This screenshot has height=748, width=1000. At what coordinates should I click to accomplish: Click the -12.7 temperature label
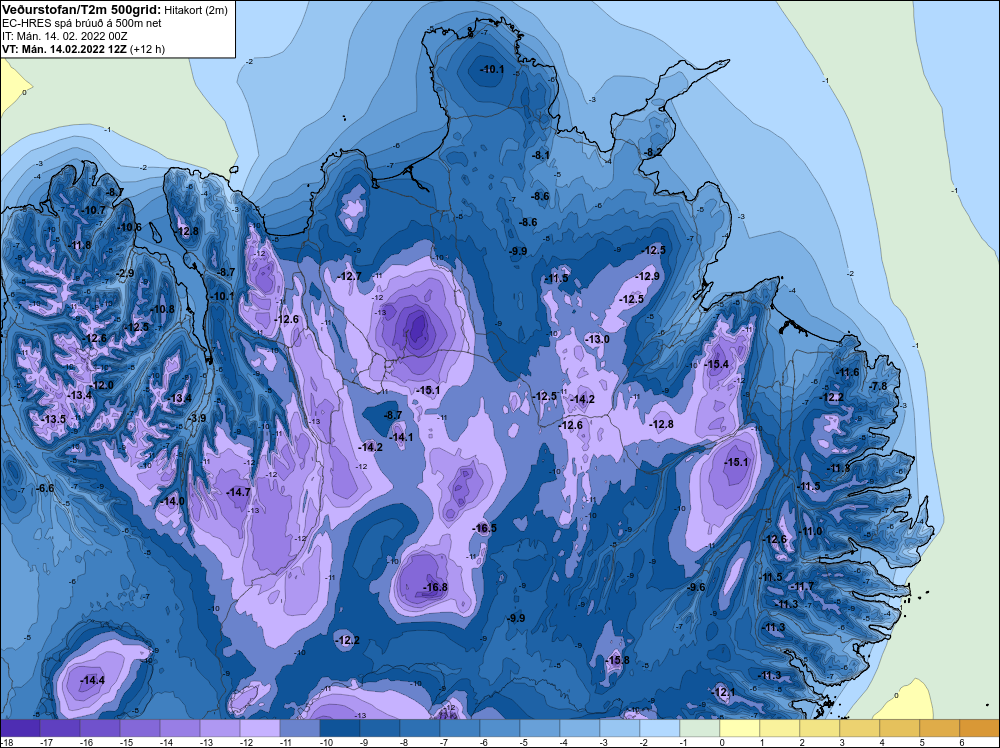349,276
